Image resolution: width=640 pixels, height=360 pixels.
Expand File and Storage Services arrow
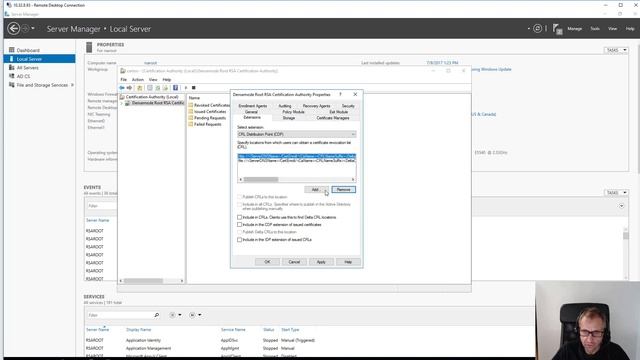pos(72,85)
